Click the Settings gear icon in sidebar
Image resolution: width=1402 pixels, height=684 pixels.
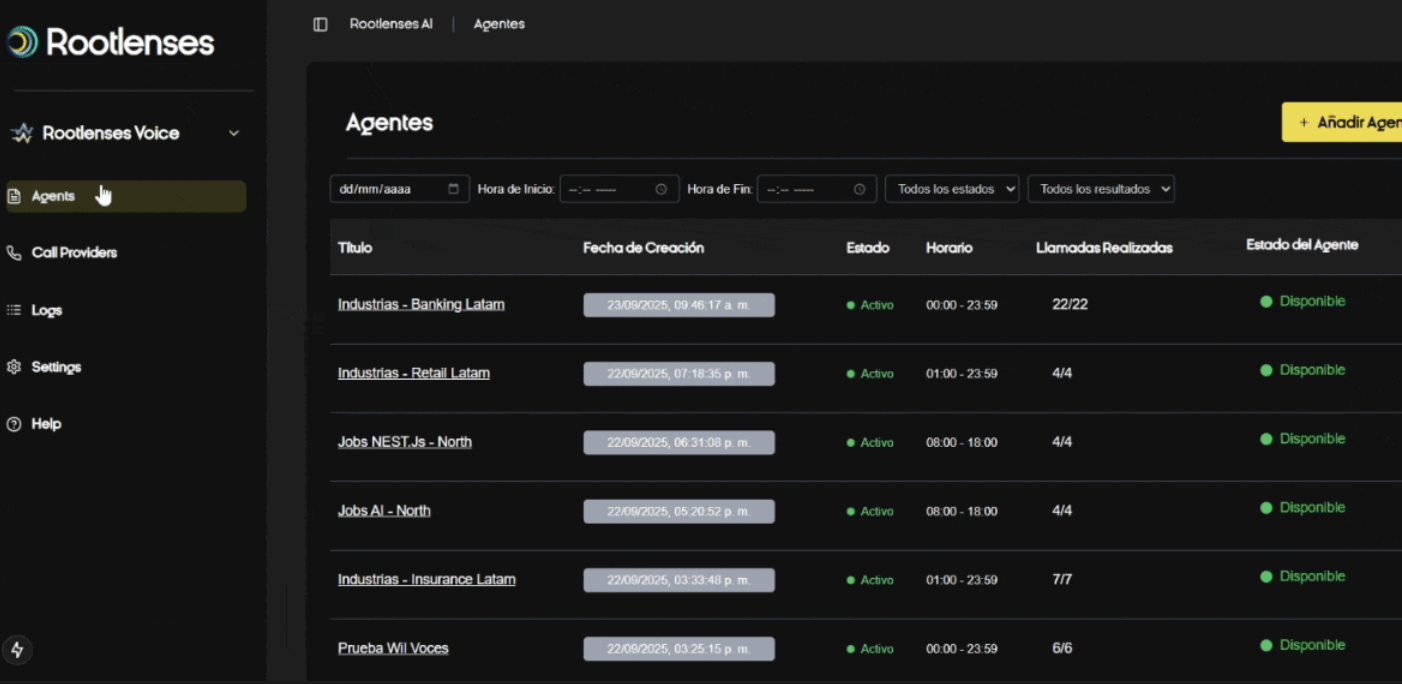[x=14, y=367]
